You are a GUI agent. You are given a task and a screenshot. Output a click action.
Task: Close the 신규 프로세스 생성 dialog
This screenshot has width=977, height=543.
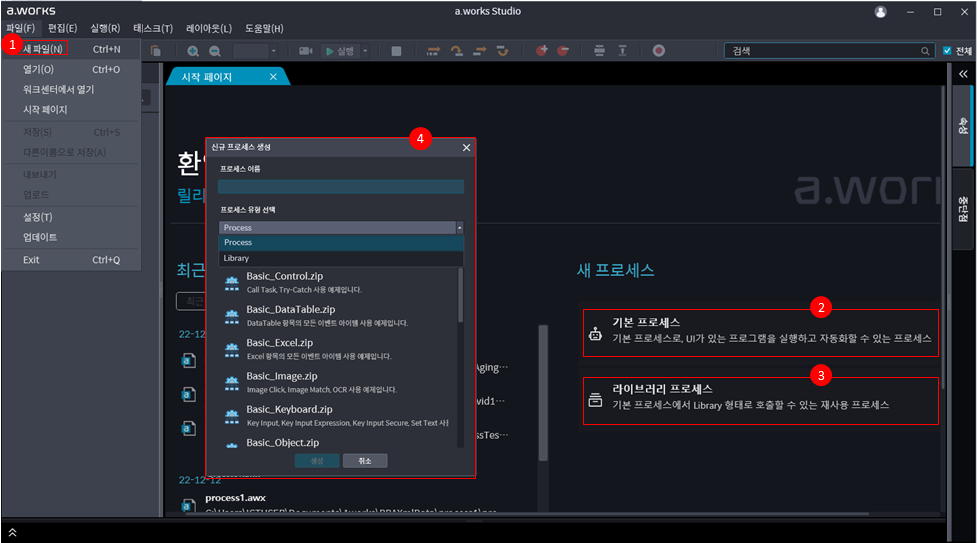[466, 148]
